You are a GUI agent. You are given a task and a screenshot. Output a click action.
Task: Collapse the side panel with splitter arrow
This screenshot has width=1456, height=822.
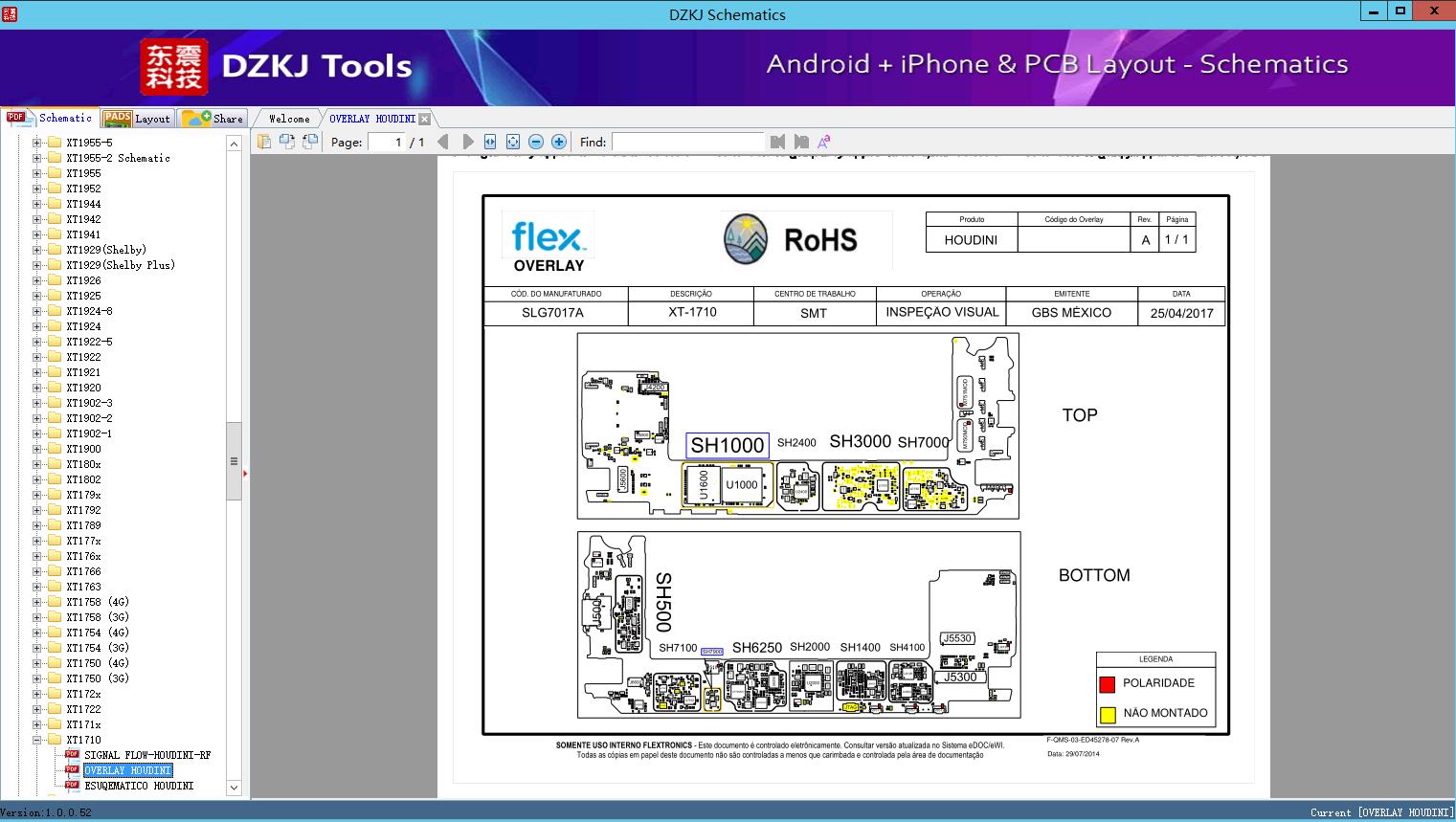[245, 473]
